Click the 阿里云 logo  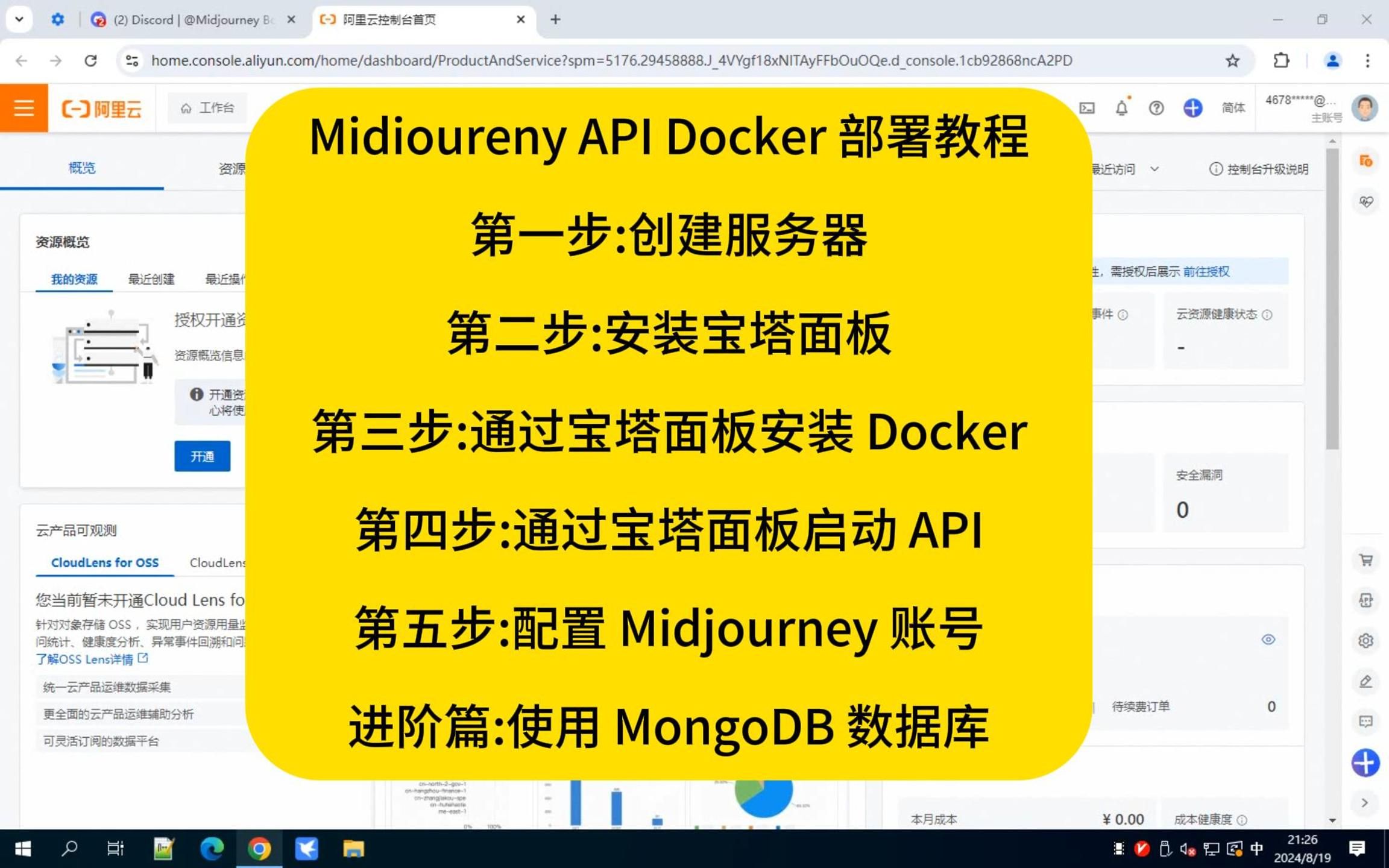pos(102,108)
